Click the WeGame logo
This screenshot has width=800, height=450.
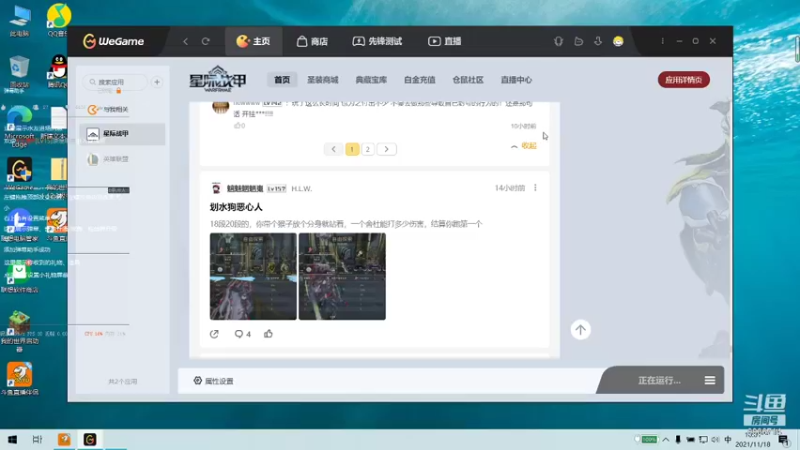(x=113, y=41)
